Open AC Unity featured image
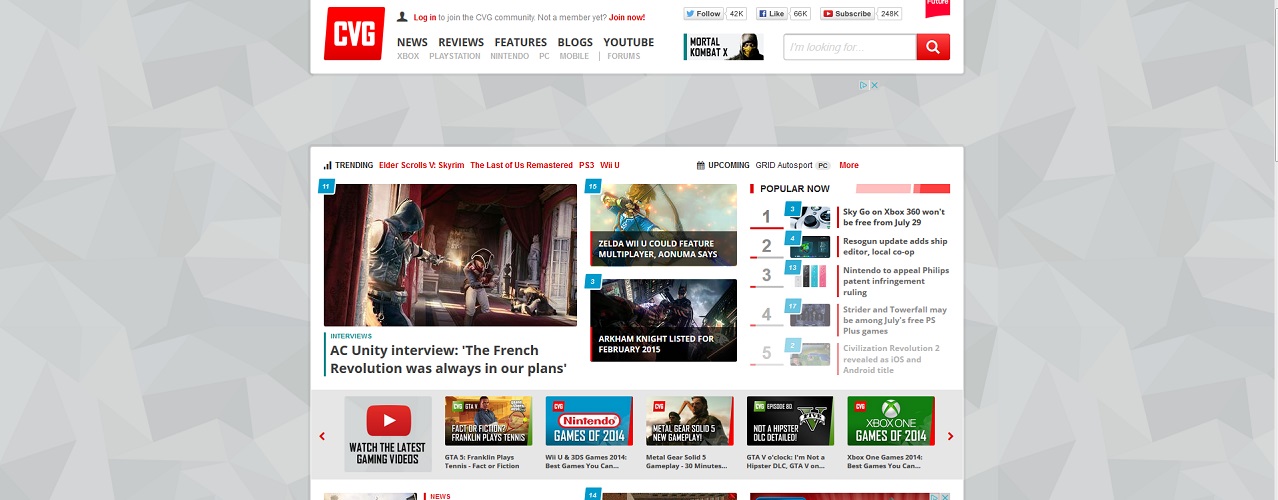The height and width of the screenshot is (500, 1278). tap(450, 255)
